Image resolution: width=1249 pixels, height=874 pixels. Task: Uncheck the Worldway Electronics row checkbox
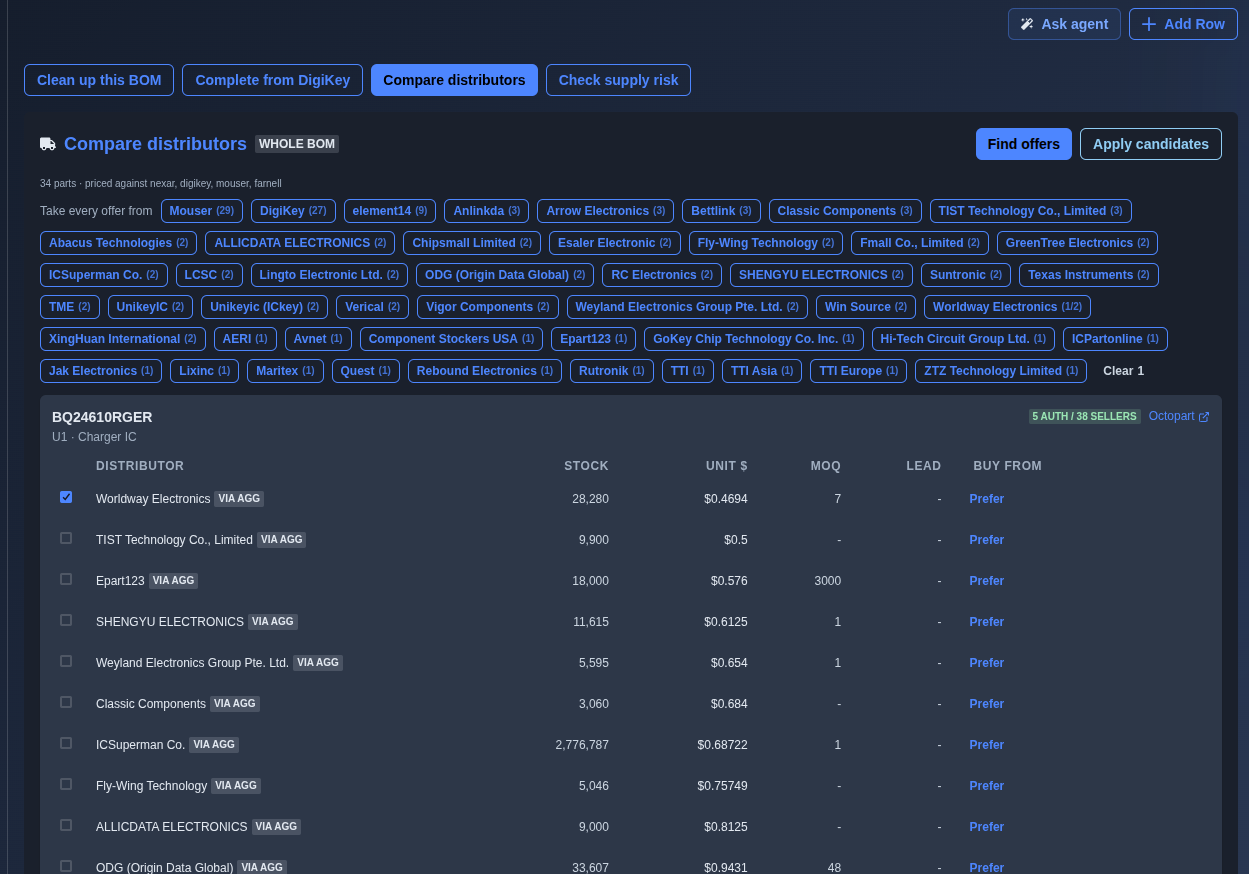(66, 497)
